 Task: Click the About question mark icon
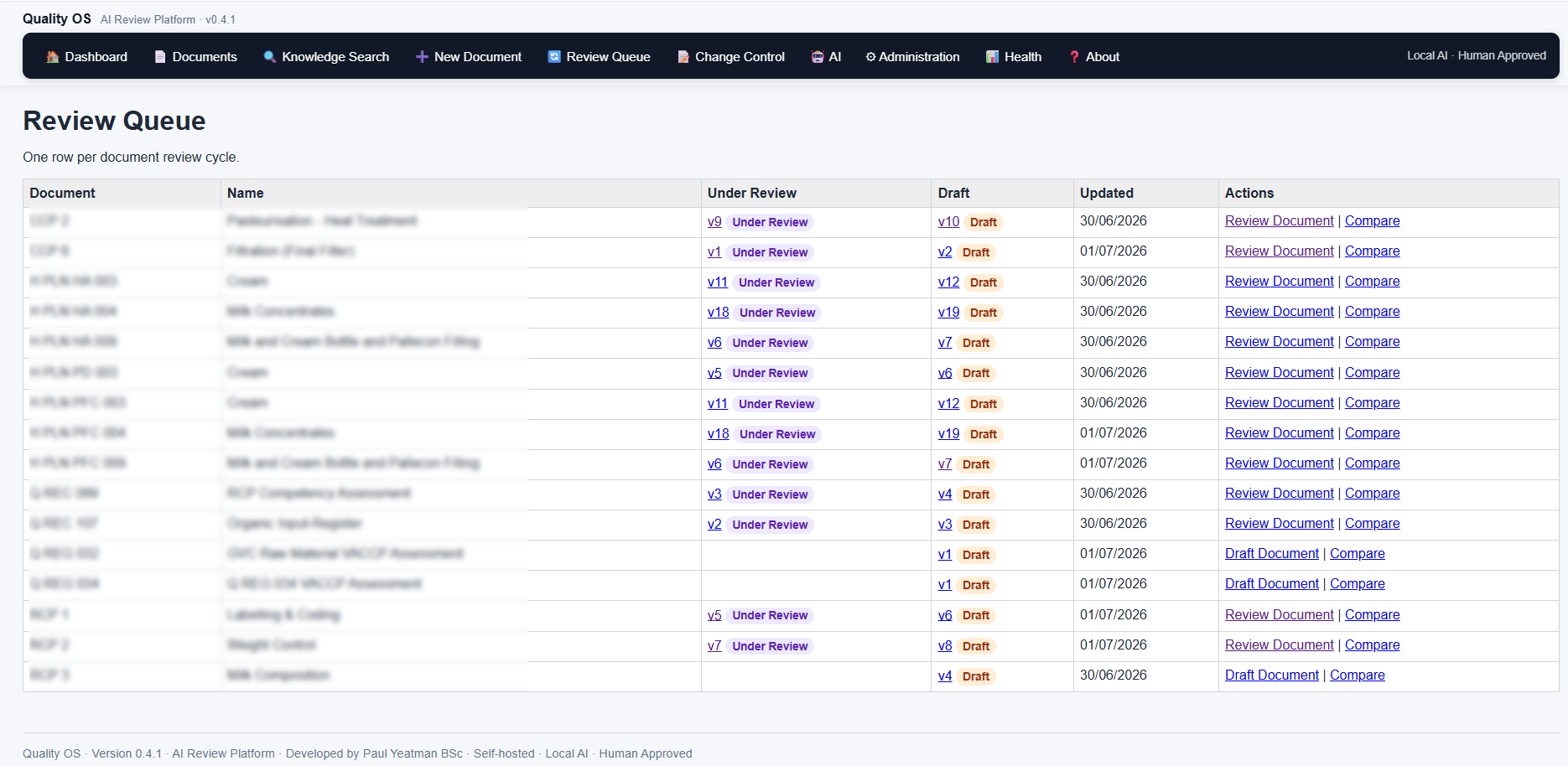click(1074, 57)
